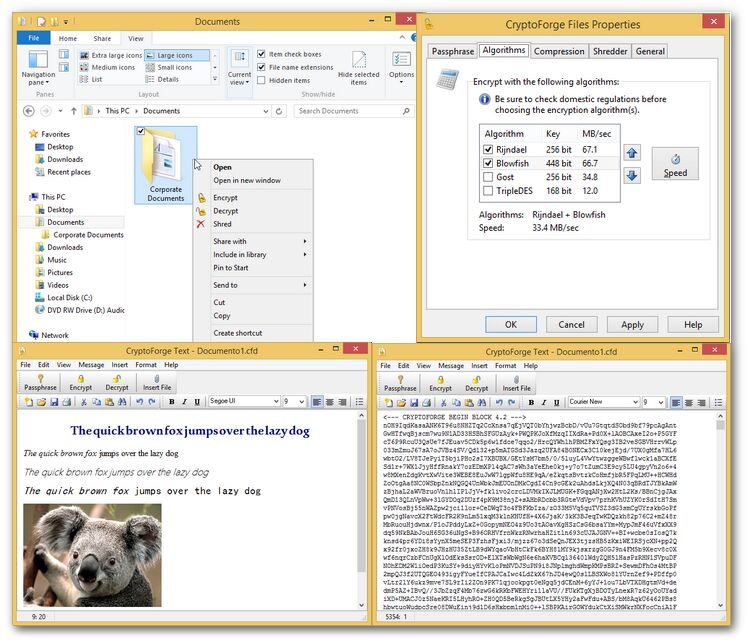Move algorithm down with blue down arrow
This screenshot has width=749, height=644.
pos(632,175)
